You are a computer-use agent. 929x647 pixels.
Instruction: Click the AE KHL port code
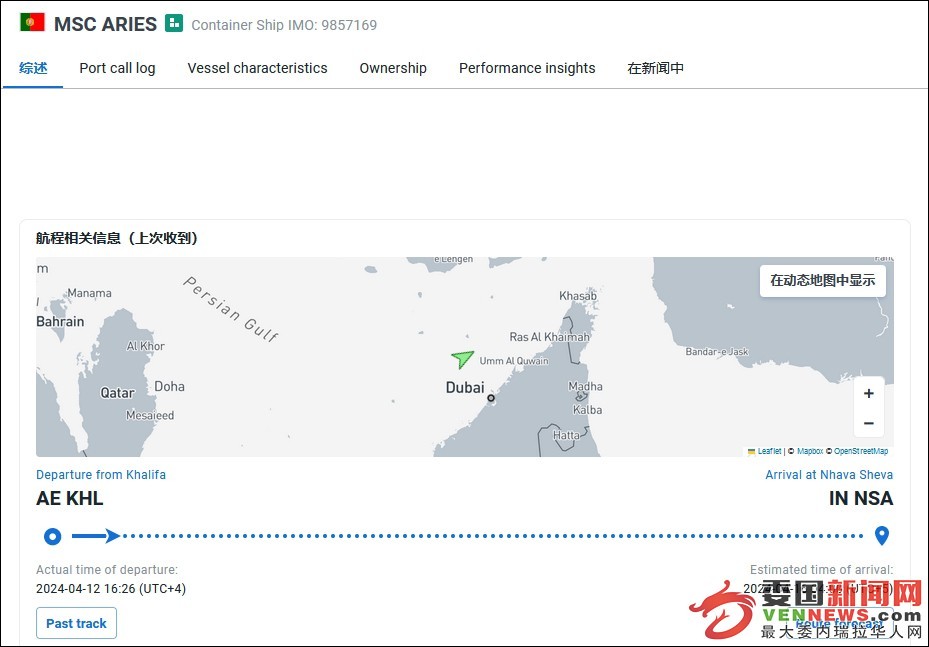point(70,498)
